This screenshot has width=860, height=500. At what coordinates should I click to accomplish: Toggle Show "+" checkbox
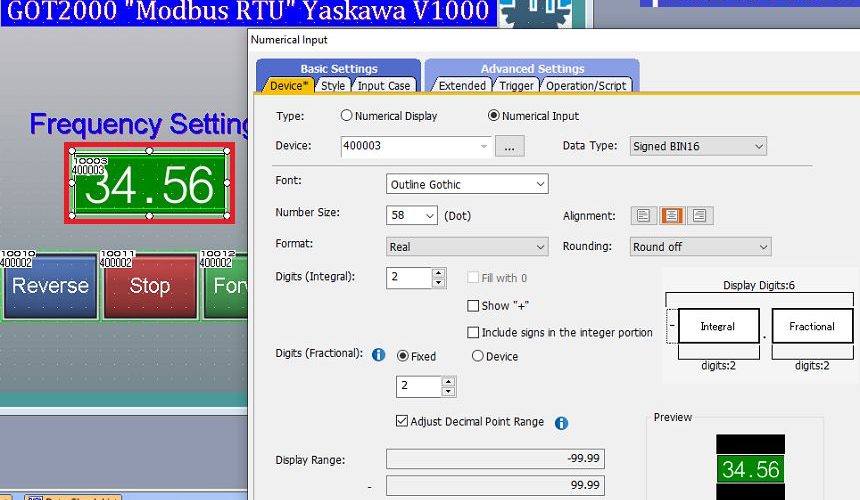[473, 305]
